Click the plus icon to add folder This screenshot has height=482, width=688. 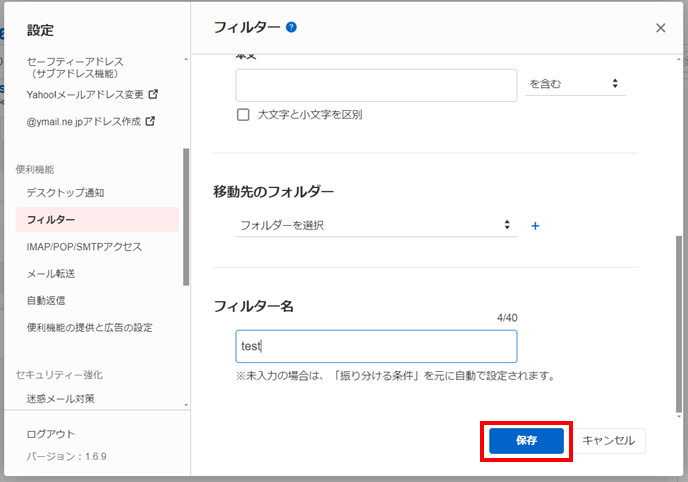(x=535, y=226)
